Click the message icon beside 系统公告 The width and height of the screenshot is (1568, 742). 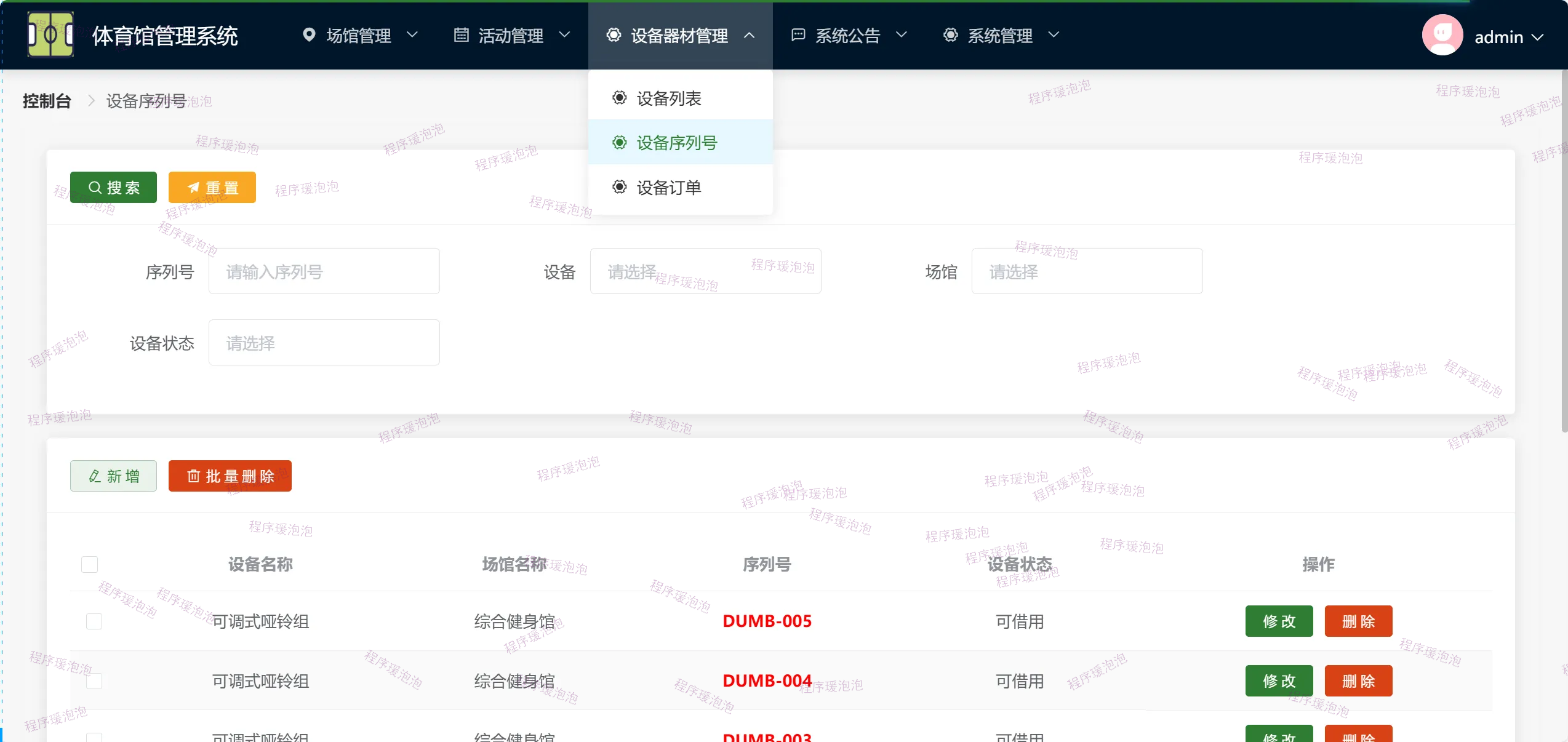[x=798, y=35]
